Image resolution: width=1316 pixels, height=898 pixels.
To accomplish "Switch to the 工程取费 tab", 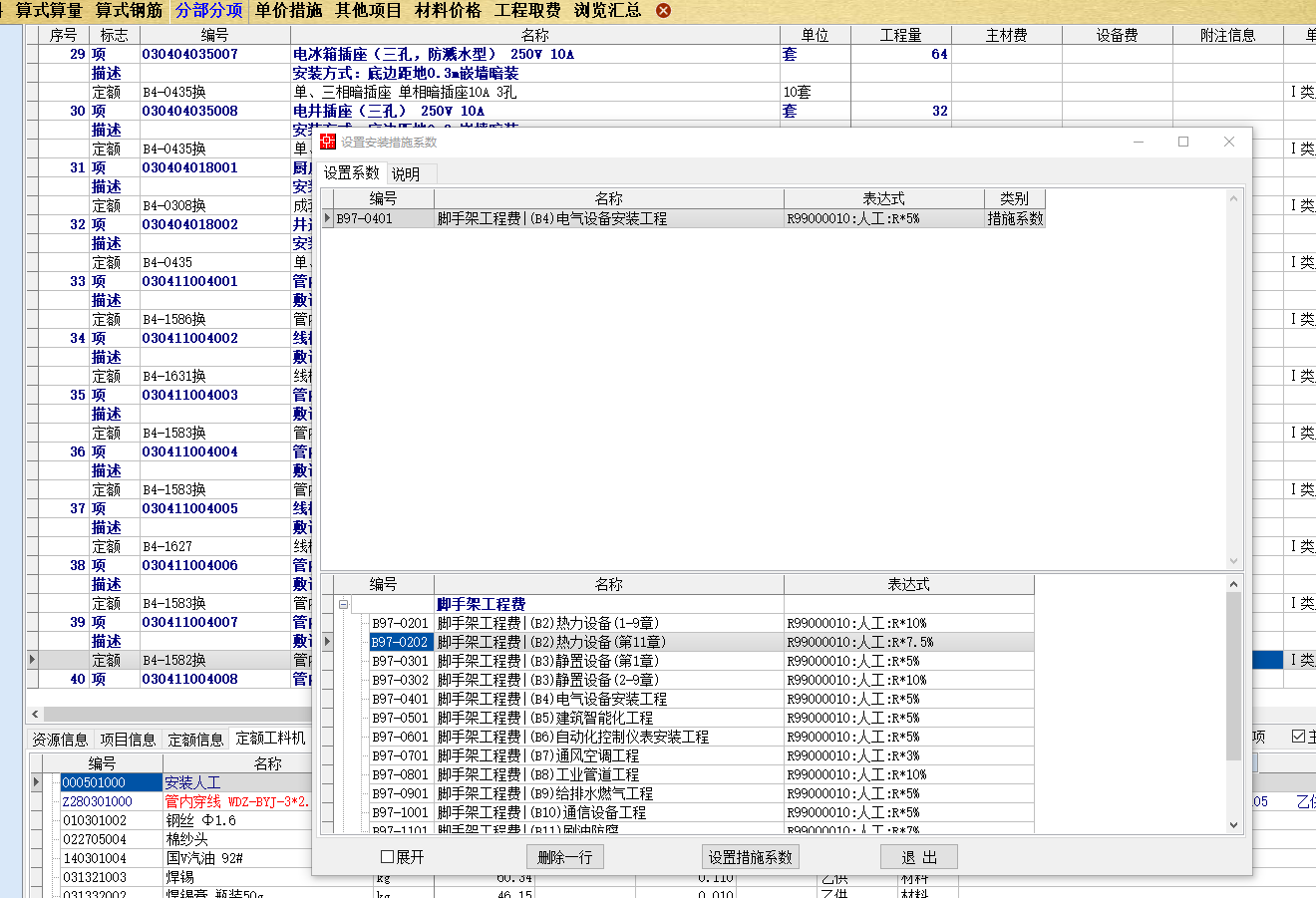I will pyautogui.click(x=528, y=11).
